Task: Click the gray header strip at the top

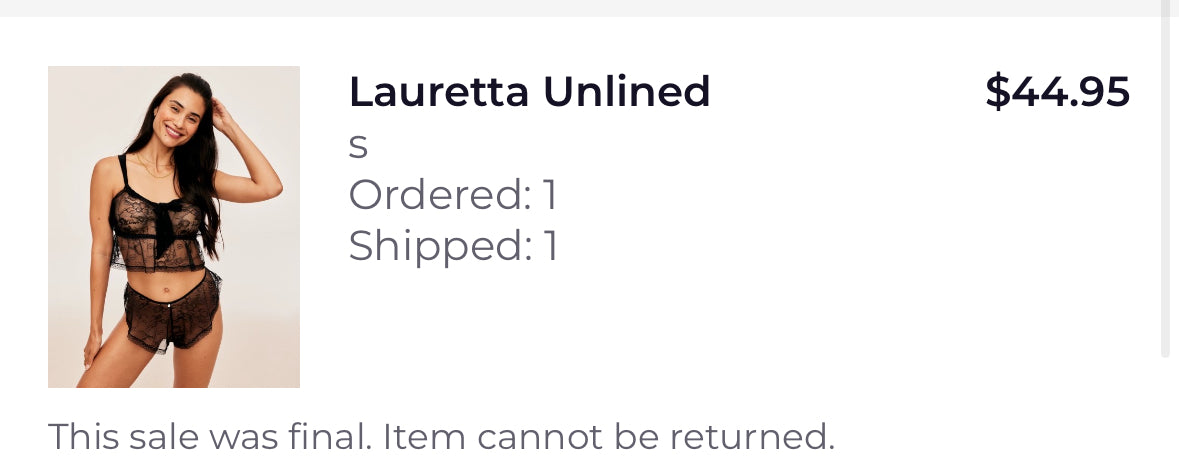Action: [589, 8]
